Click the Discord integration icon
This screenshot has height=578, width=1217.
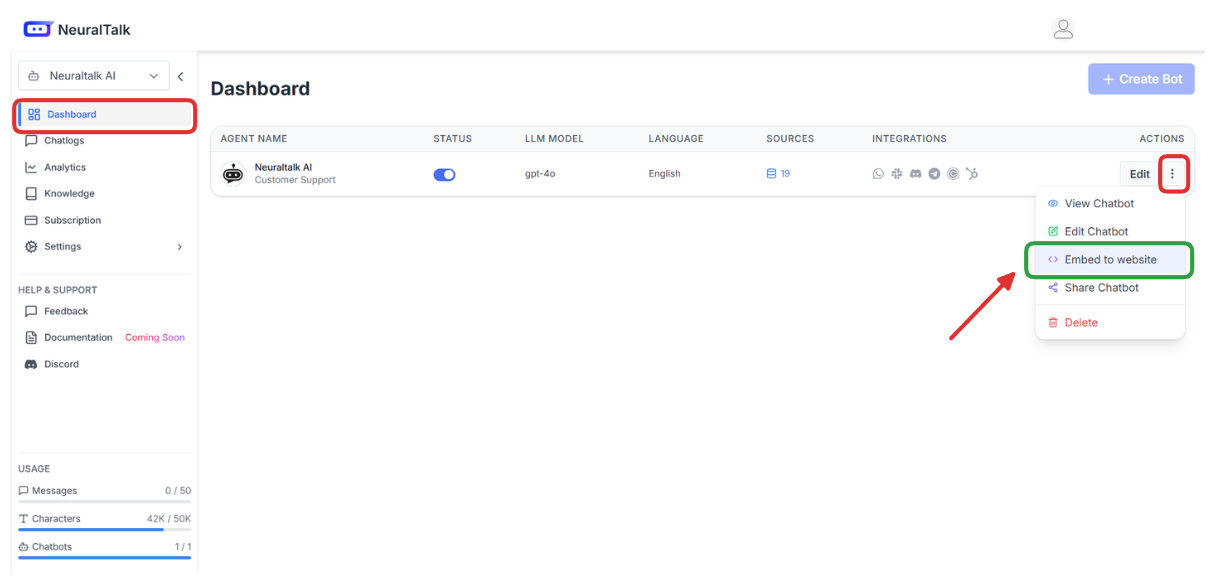[x=915, y=174]
